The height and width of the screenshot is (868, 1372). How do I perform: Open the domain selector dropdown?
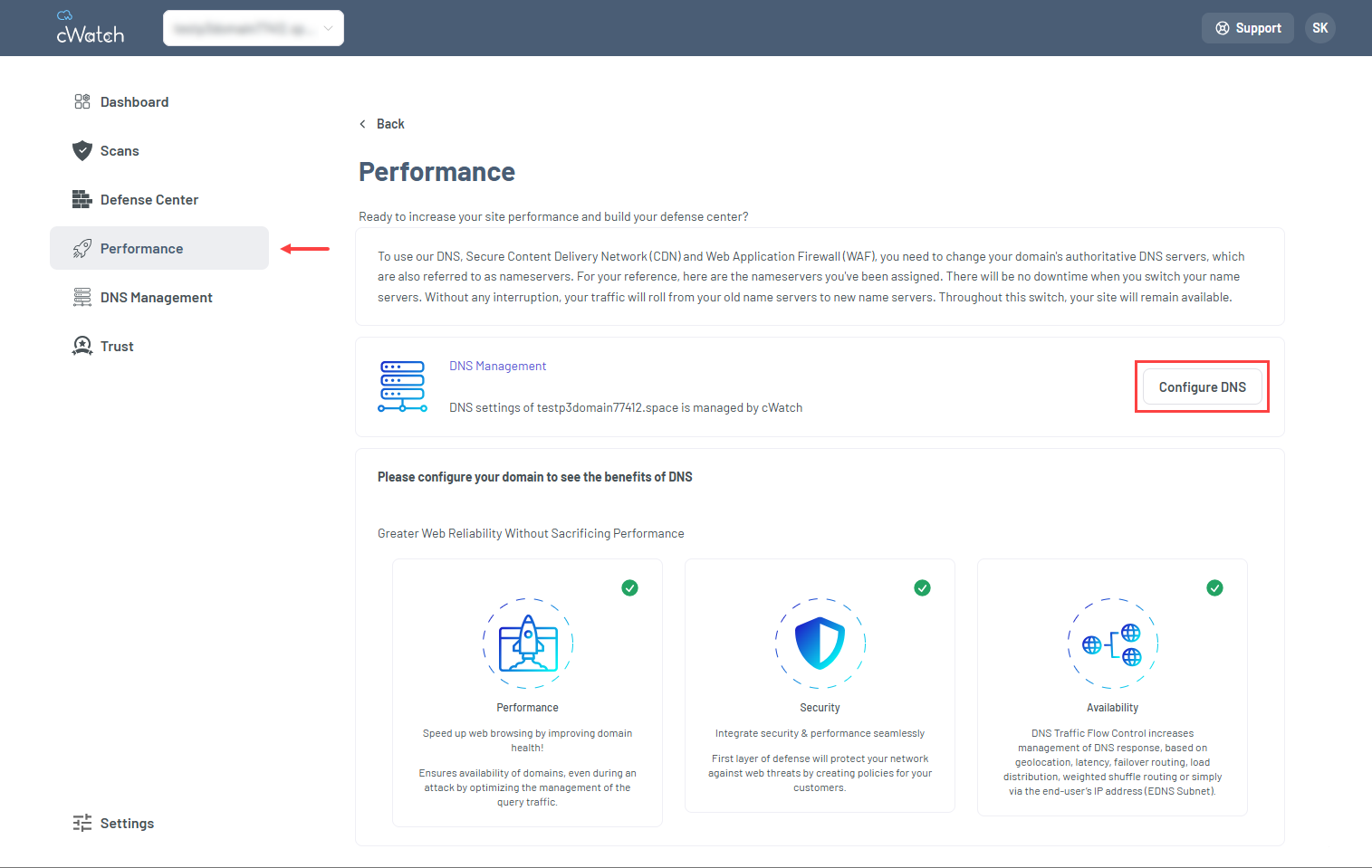254,28
